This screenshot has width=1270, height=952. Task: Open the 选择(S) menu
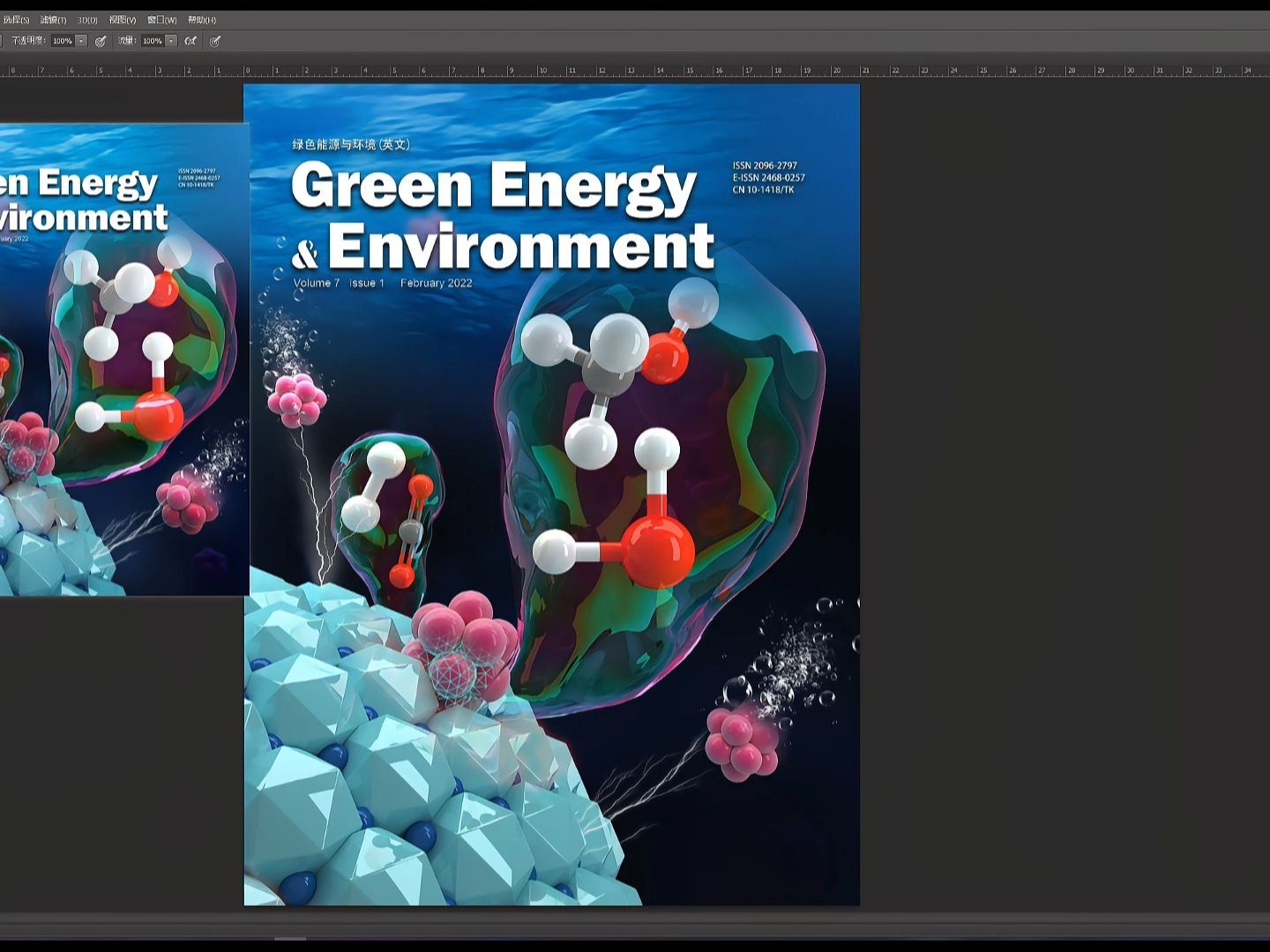15,19
